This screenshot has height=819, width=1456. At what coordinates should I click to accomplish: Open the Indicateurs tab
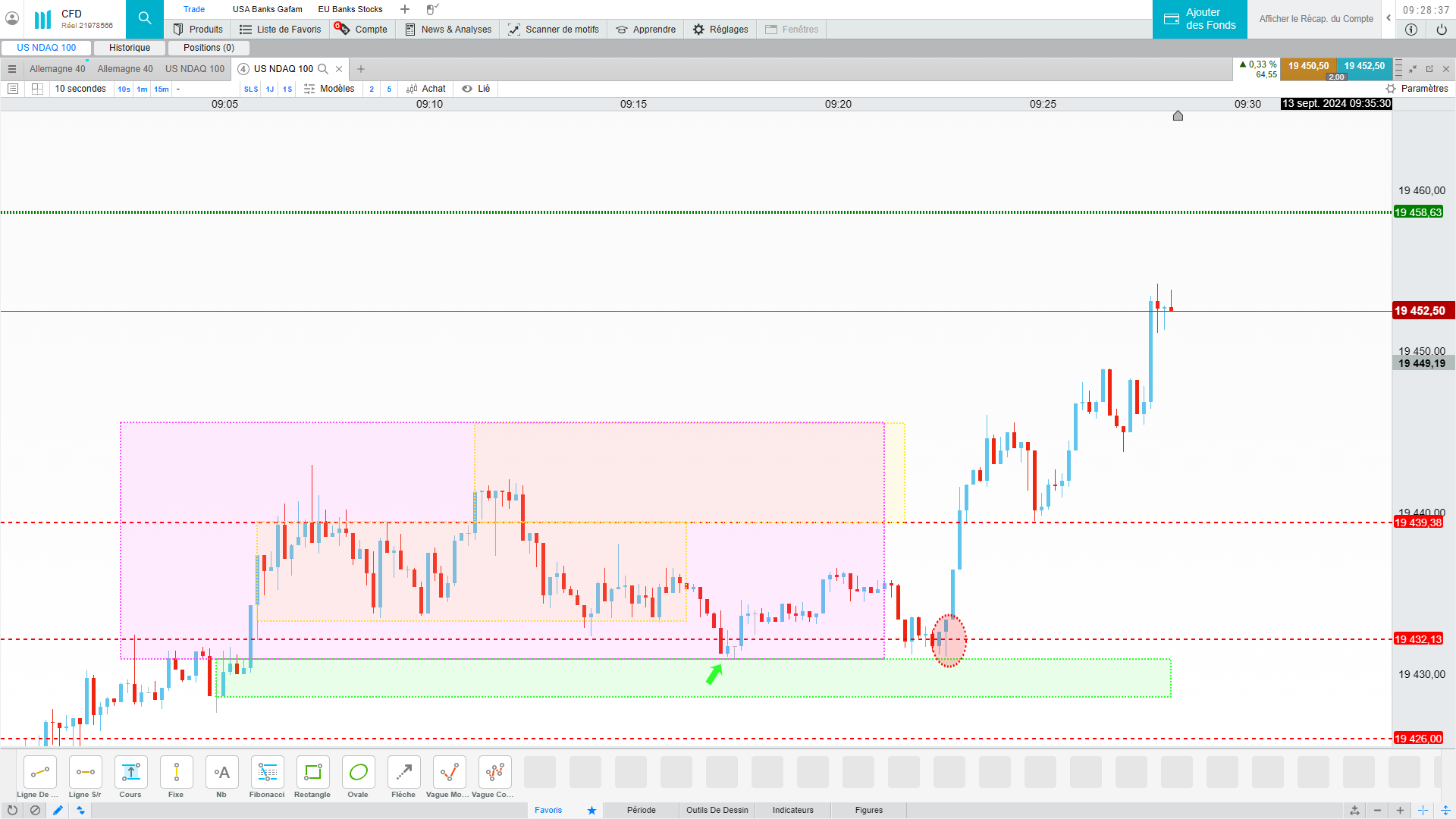[792, 810]
